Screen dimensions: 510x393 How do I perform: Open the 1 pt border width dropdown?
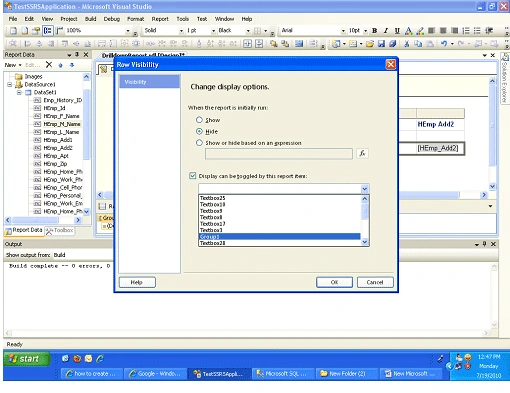[214, 31]
